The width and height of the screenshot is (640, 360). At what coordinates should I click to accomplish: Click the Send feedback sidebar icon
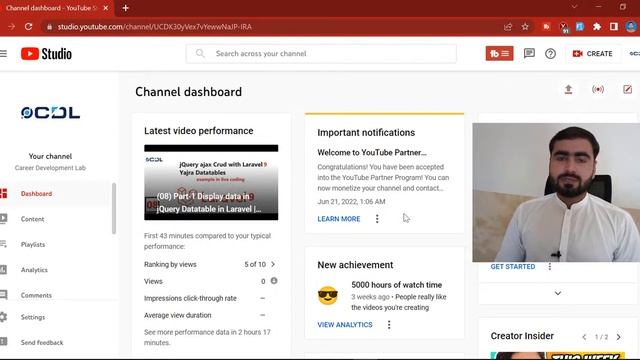pos(3,342)
